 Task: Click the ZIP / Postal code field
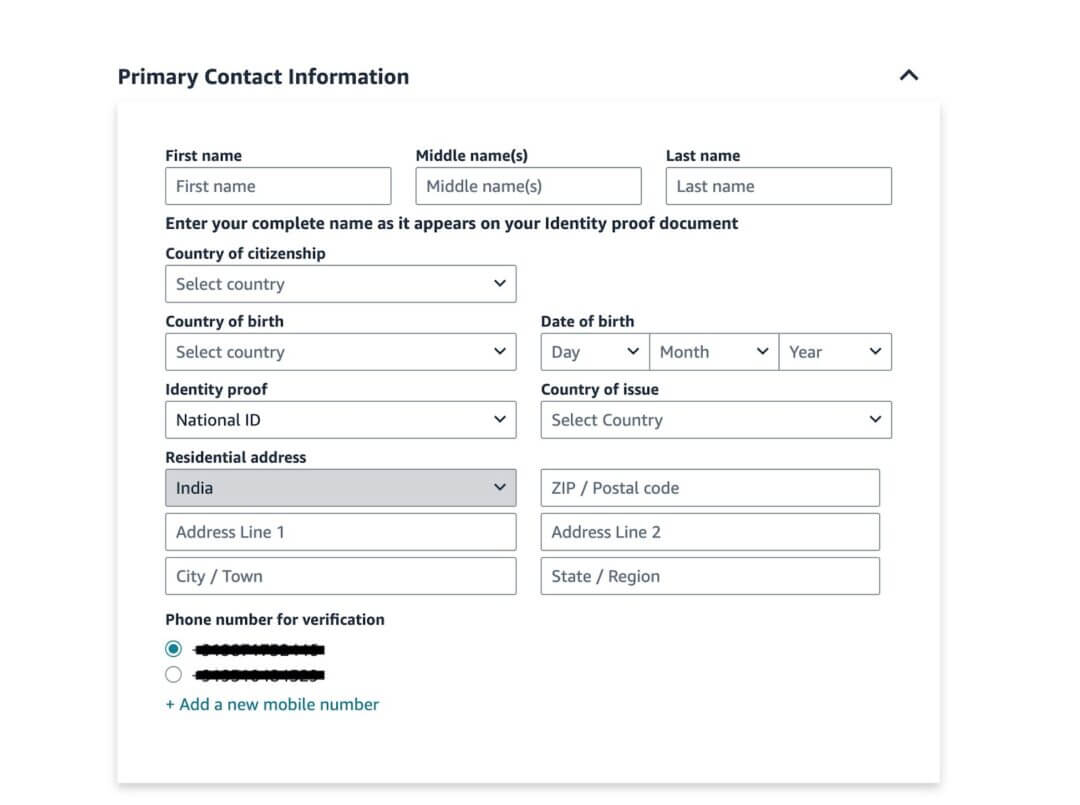click(710, 487)
